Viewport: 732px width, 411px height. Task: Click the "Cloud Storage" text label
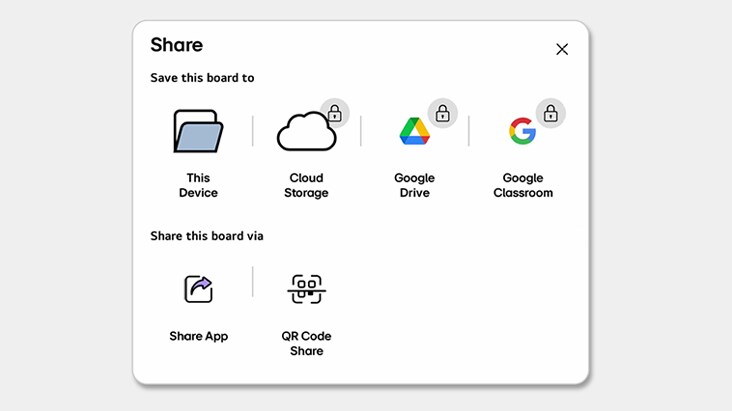pyautogui.click(x=306, y=185)
